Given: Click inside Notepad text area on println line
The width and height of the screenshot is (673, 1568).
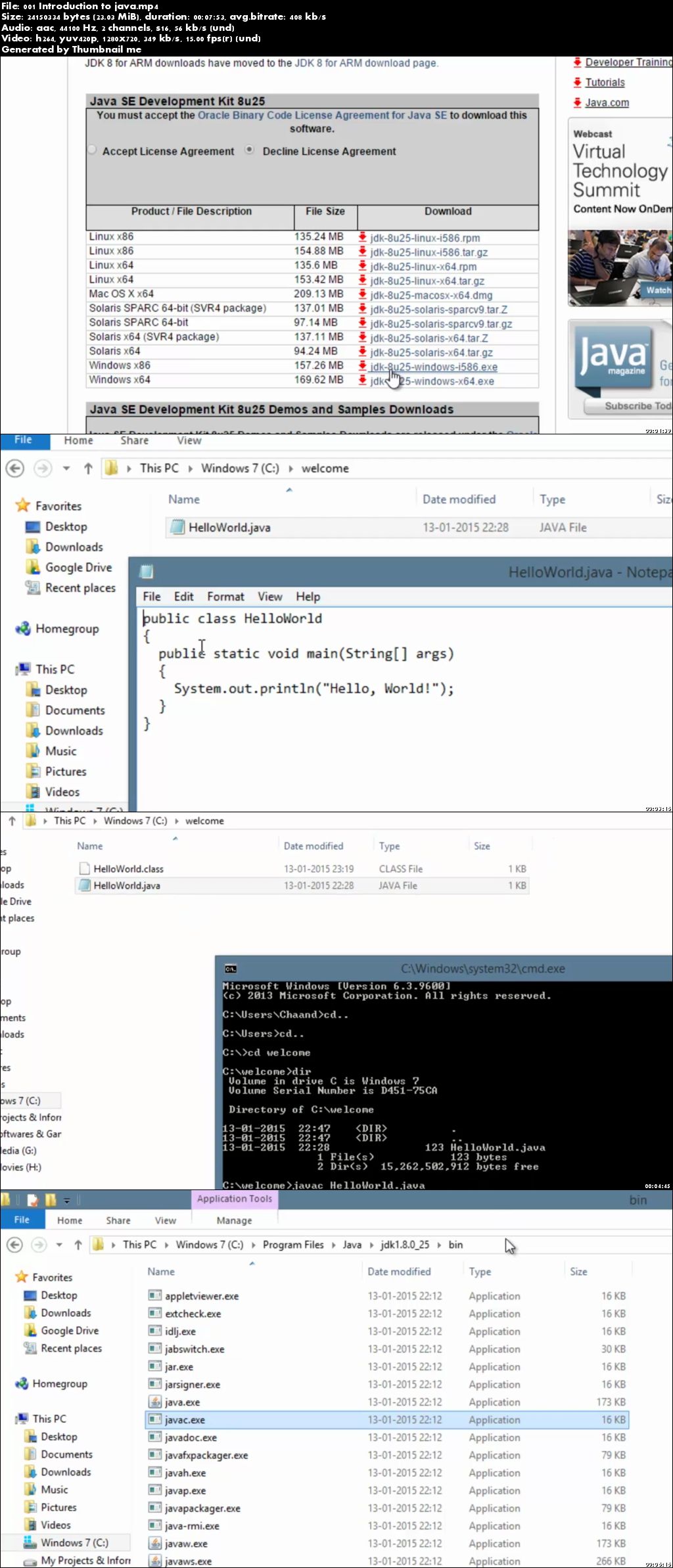Looking at the screenshot, I should (x=314, y=688).
